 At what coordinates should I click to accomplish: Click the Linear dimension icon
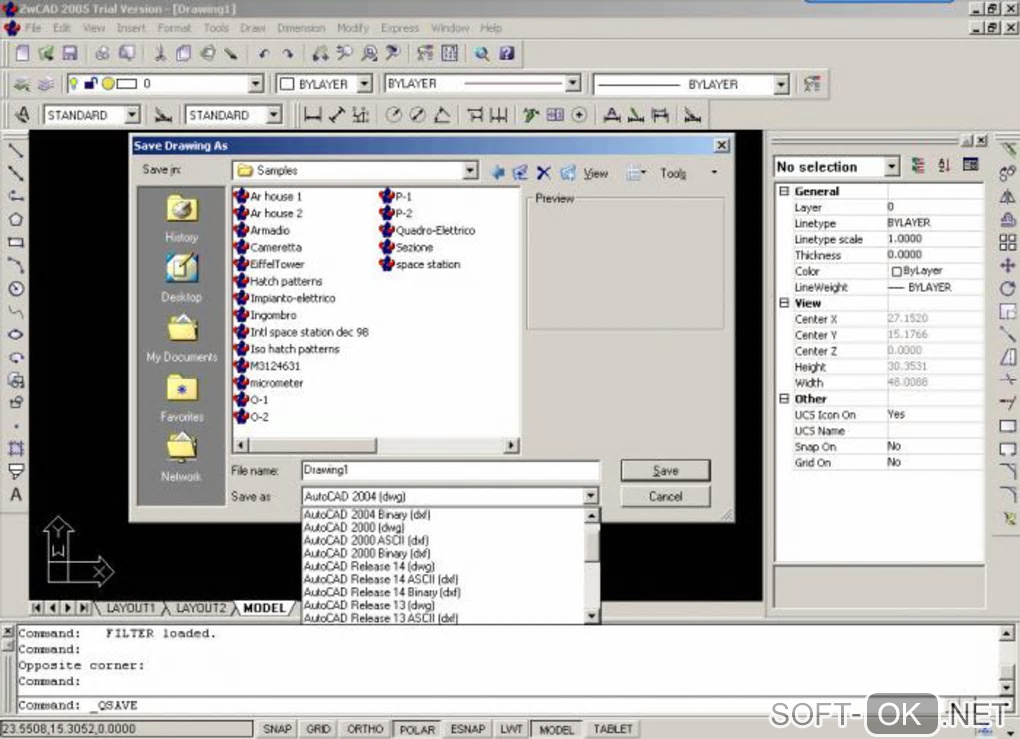click(312, 116)
